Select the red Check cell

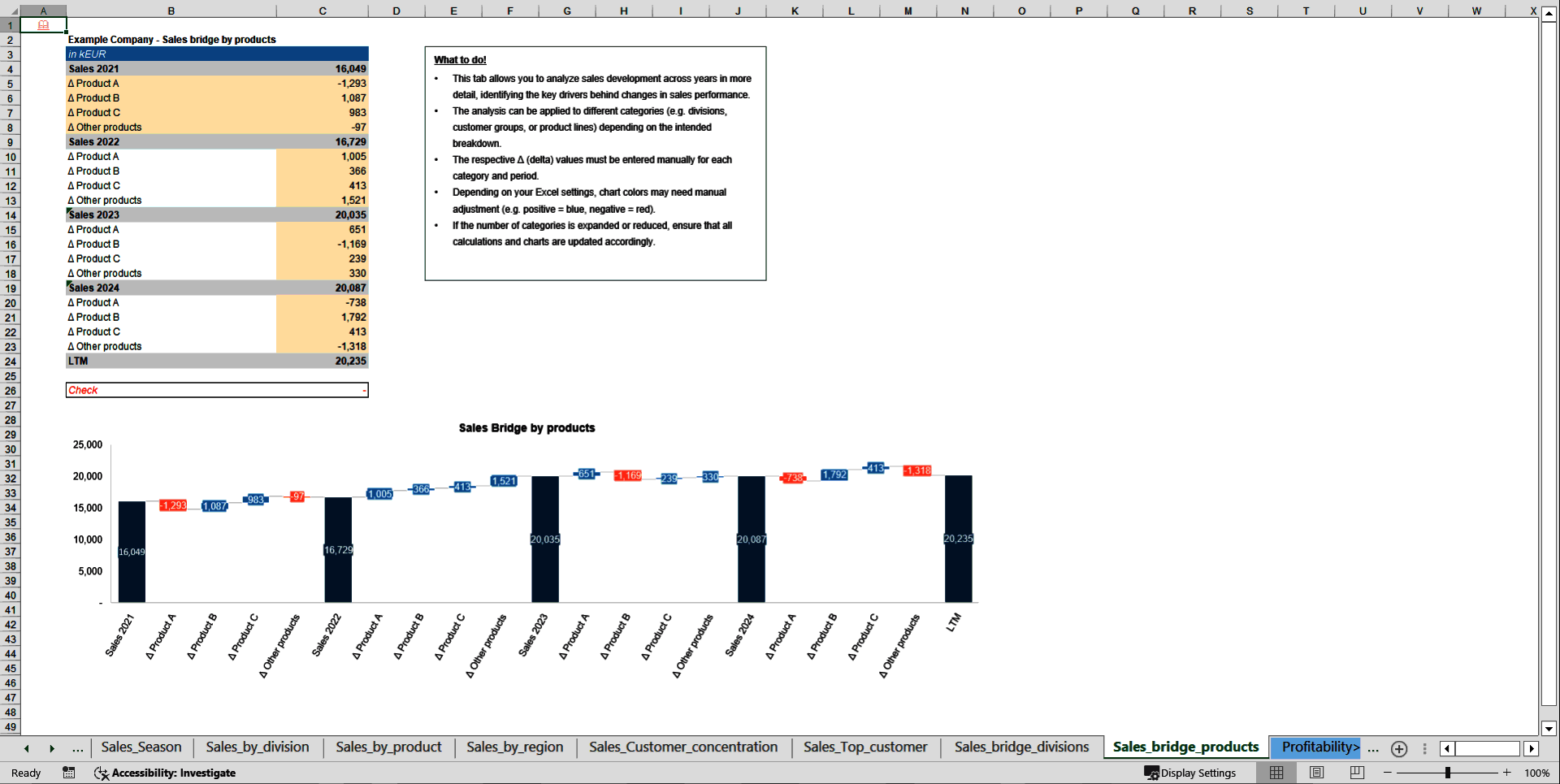[x=84, y=390]
